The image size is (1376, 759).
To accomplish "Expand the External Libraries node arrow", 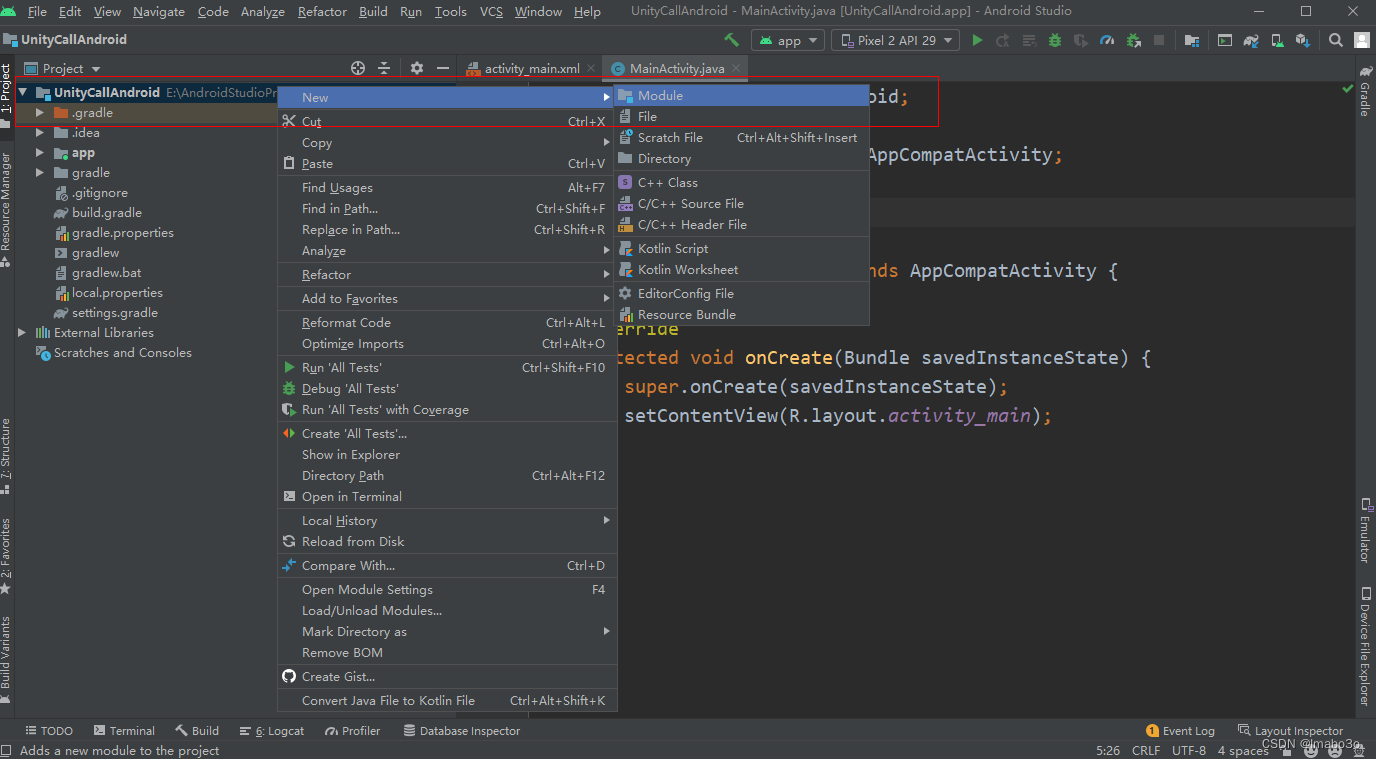I will point(22,332).
